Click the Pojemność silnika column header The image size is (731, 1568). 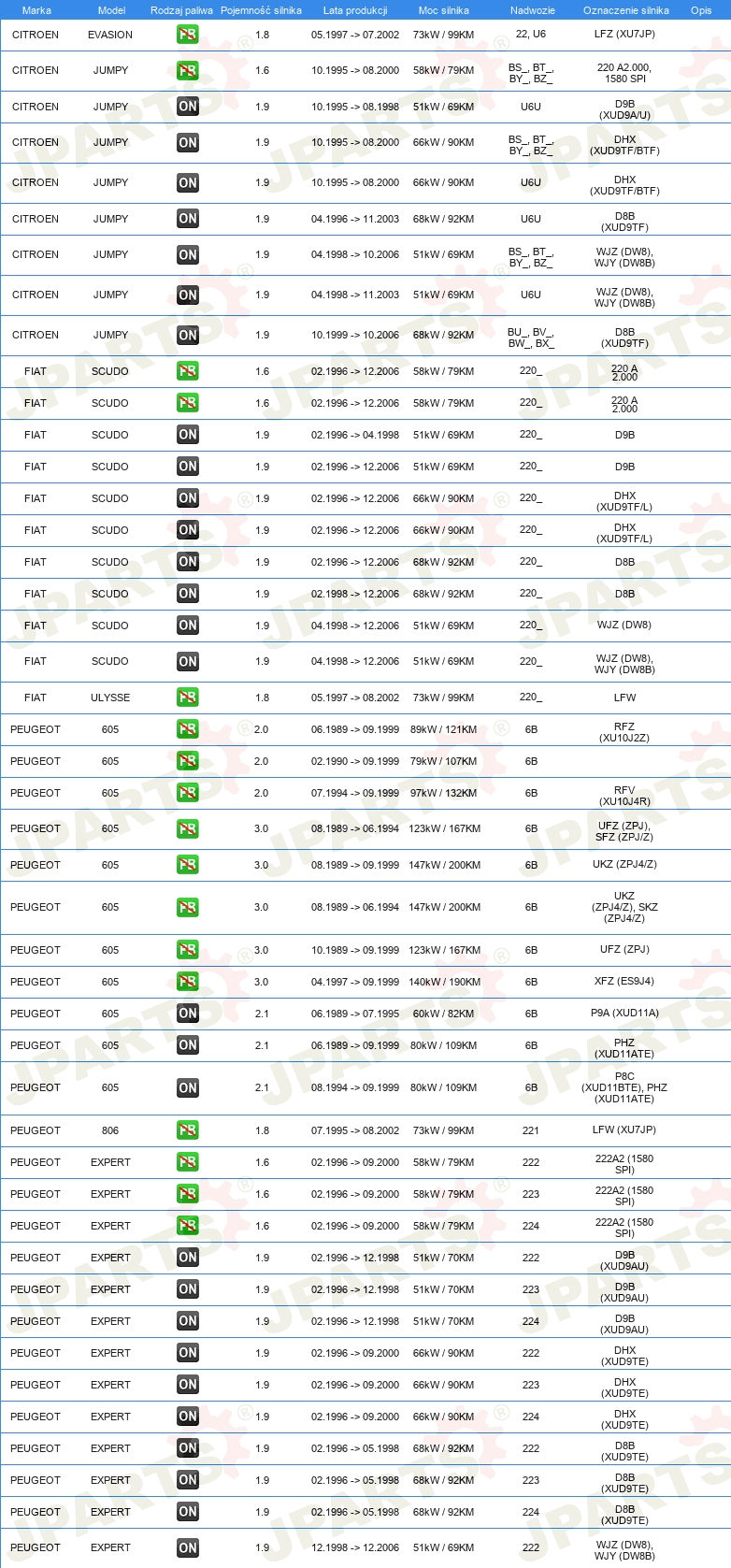tap(261, 10)
